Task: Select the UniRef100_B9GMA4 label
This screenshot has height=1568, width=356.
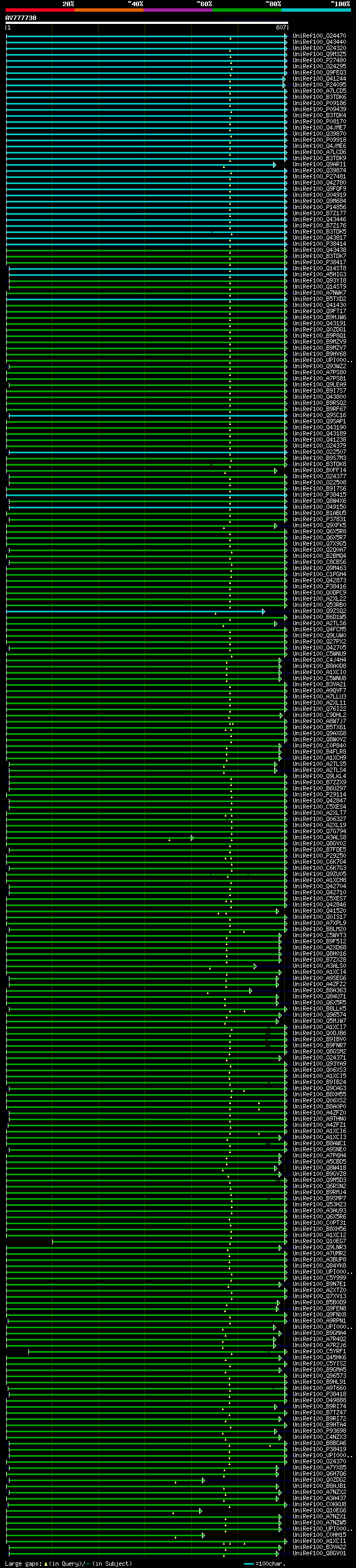Action: tap(319, 1334)
